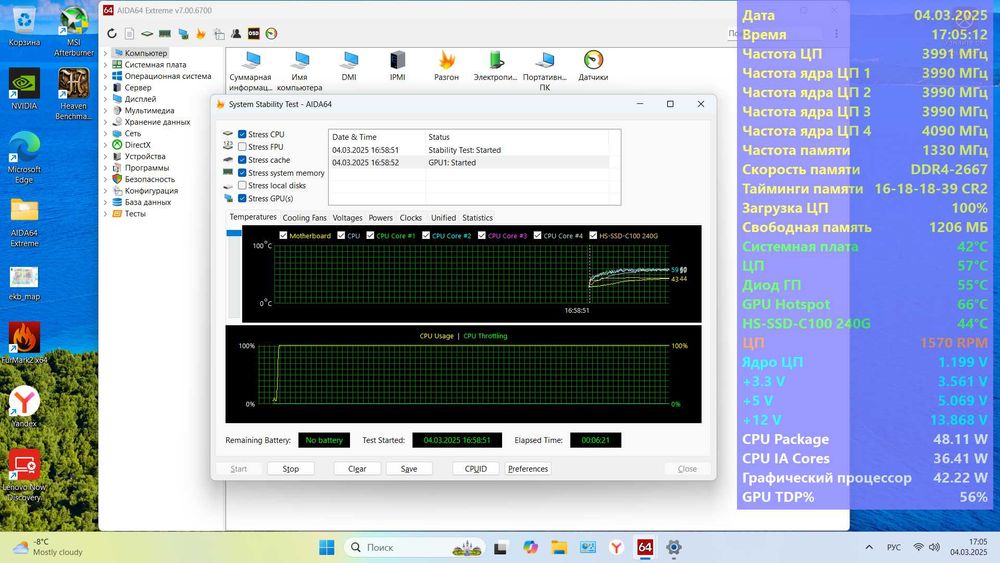Enable the Stress FPU checkbox

click(x=242, y=147)
